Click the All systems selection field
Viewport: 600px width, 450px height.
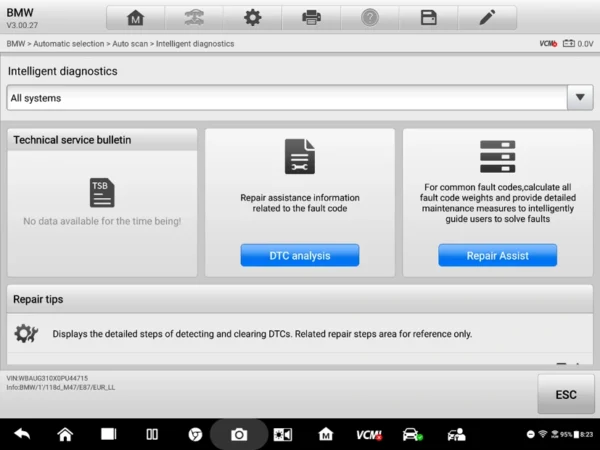285,98
